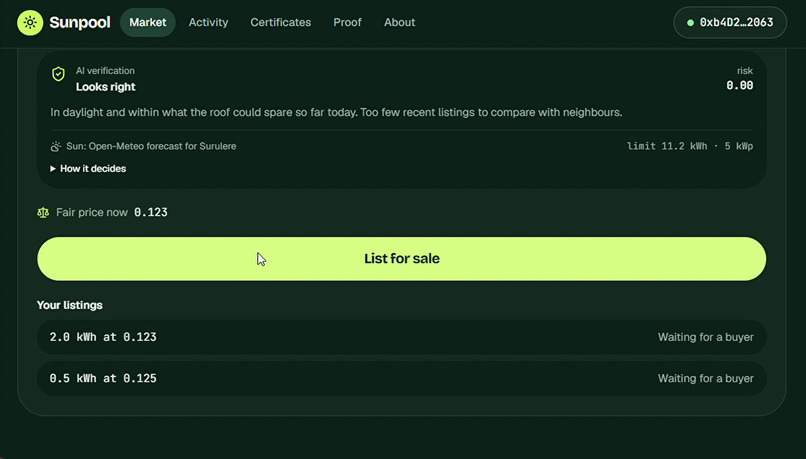
Task: Click Waiting for a buyer on 0.5 kWh listing
Action: [x=706, y=378]
